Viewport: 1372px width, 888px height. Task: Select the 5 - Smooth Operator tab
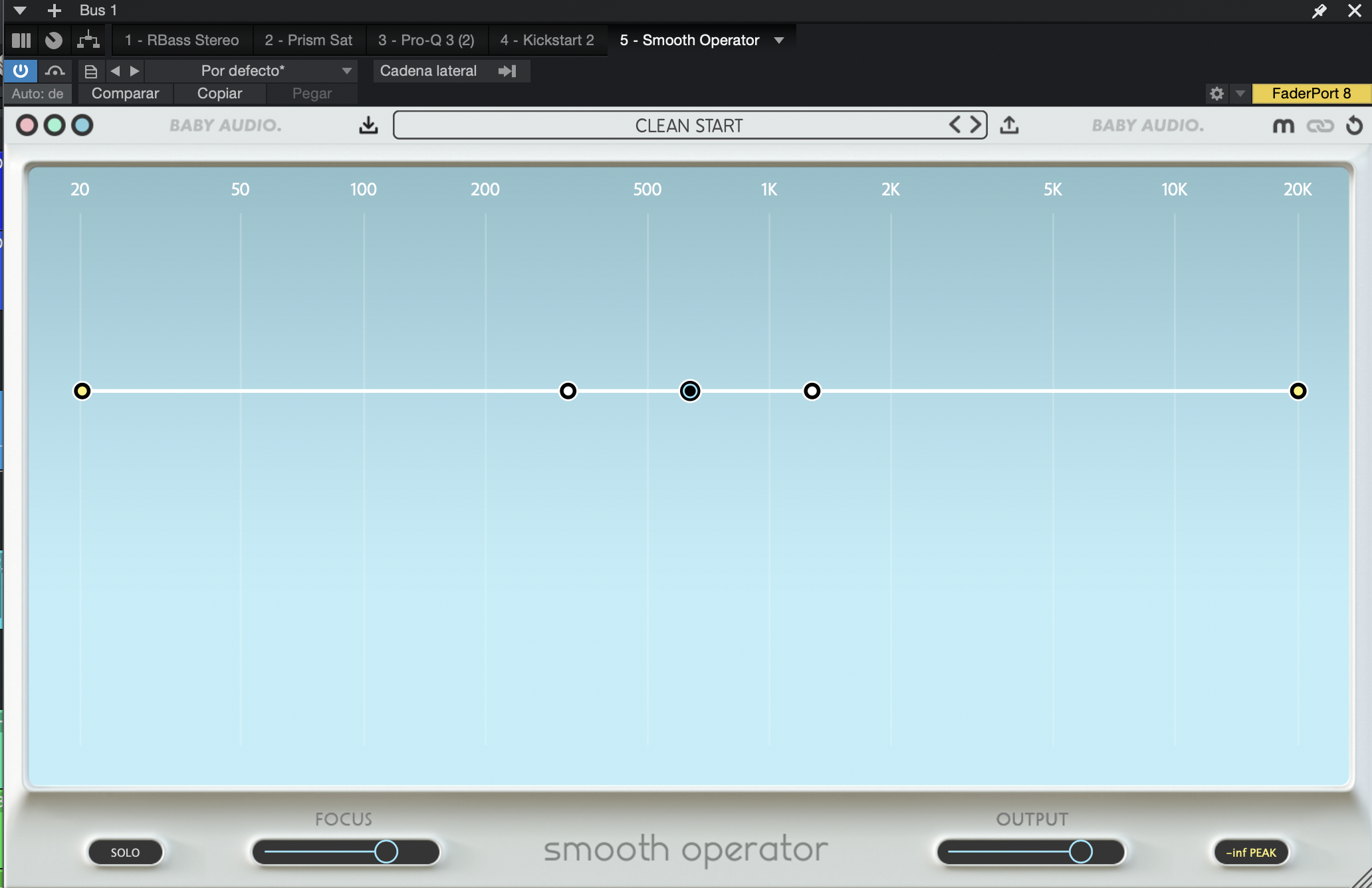pyautogui.click(x=689, y=40)
